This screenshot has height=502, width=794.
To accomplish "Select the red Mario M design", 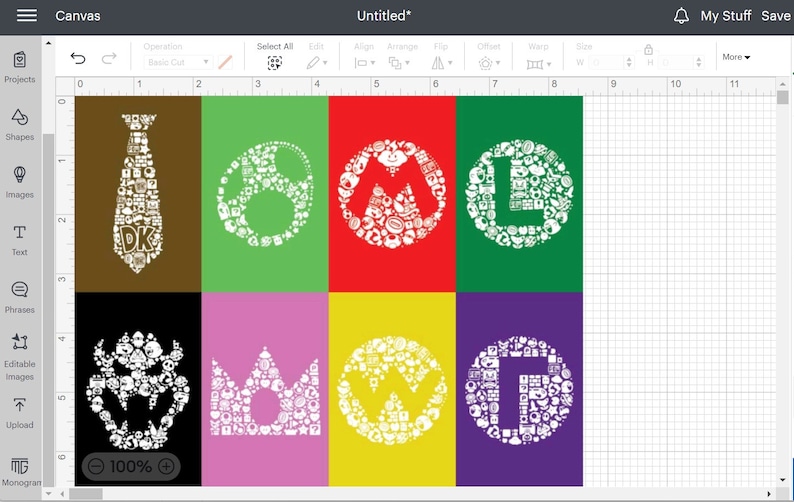I will point(392,194).
